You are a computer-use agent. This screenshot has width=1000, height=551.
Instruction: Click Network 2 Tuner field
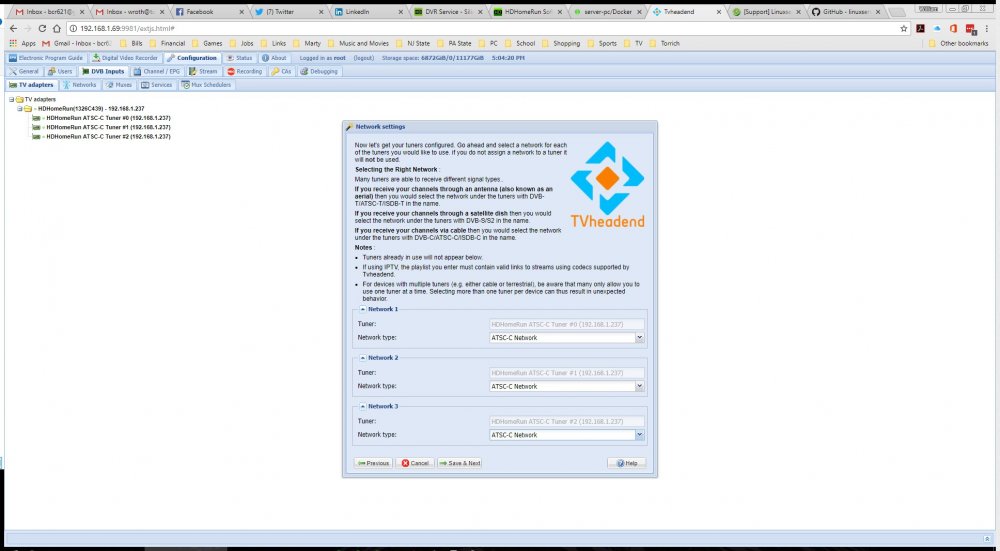(x=566, y=373)
